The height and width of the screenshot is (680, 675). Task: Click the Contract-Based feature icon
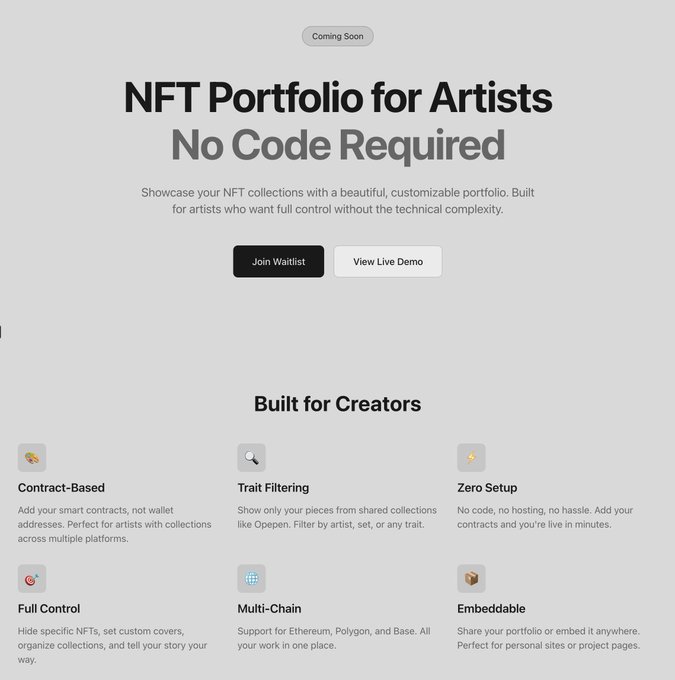[x=32, y=458]
